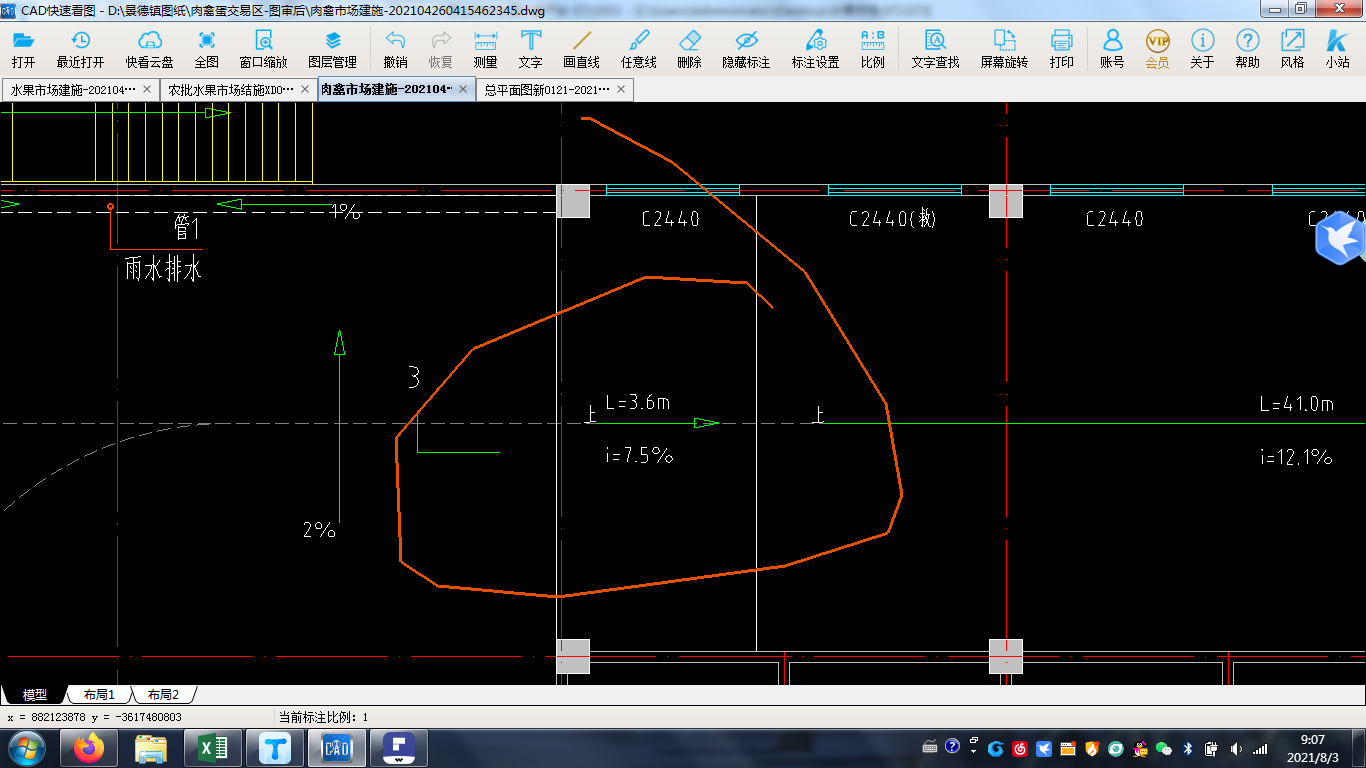Screen dimensions: 1366x768
Task: Close the 农批水果市场结施 tab
Action: pos(305,89)
